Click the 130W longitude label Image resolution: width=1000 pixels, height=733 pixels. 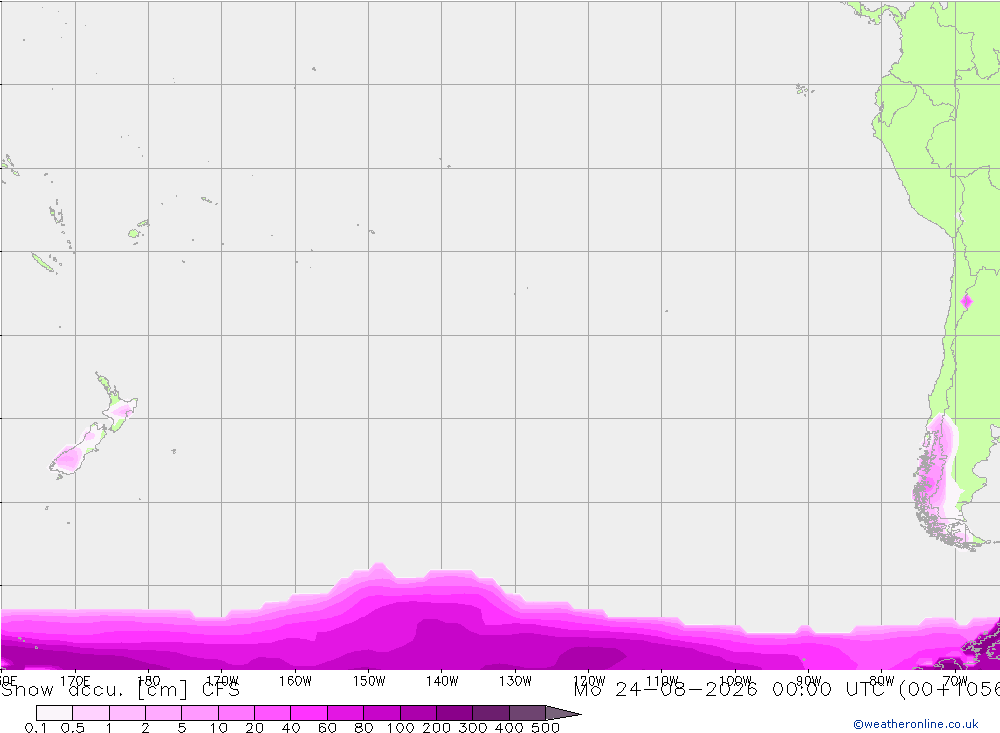click(x=515, y=681)
